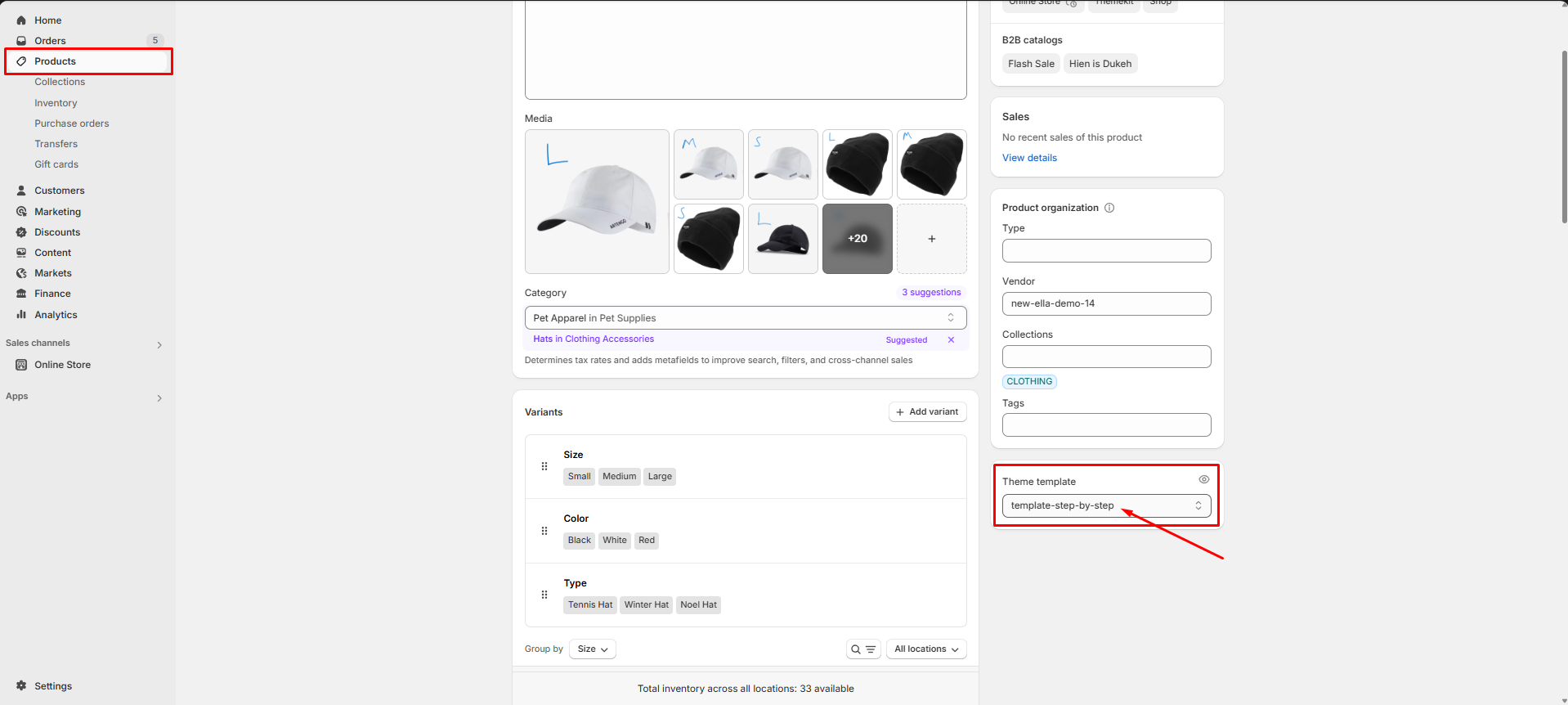Open the View details link

pos(1029,158)
